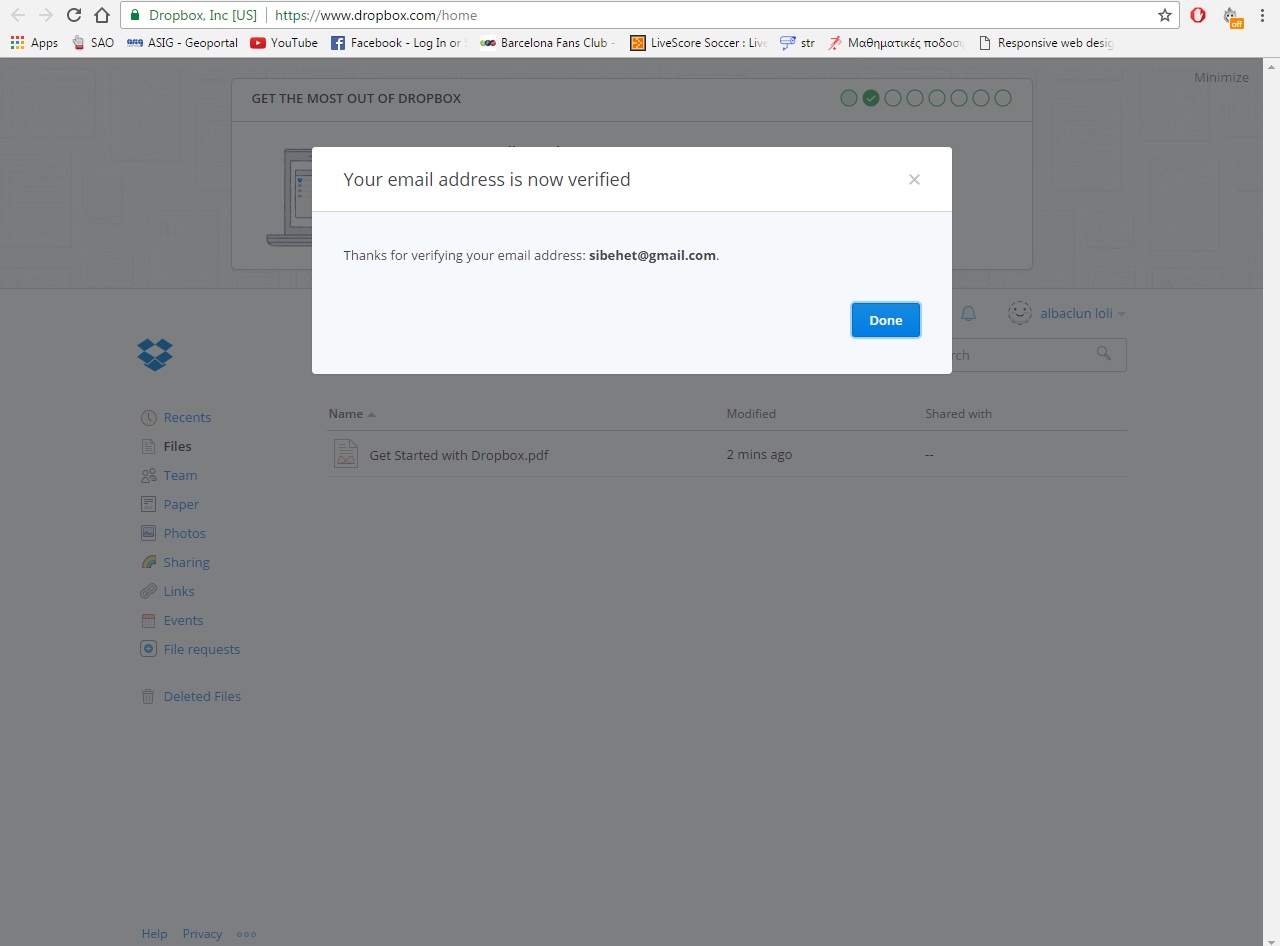1280x946 pixels.
Task: Go back with the browser arrow
Action: [x=18, y=15]
